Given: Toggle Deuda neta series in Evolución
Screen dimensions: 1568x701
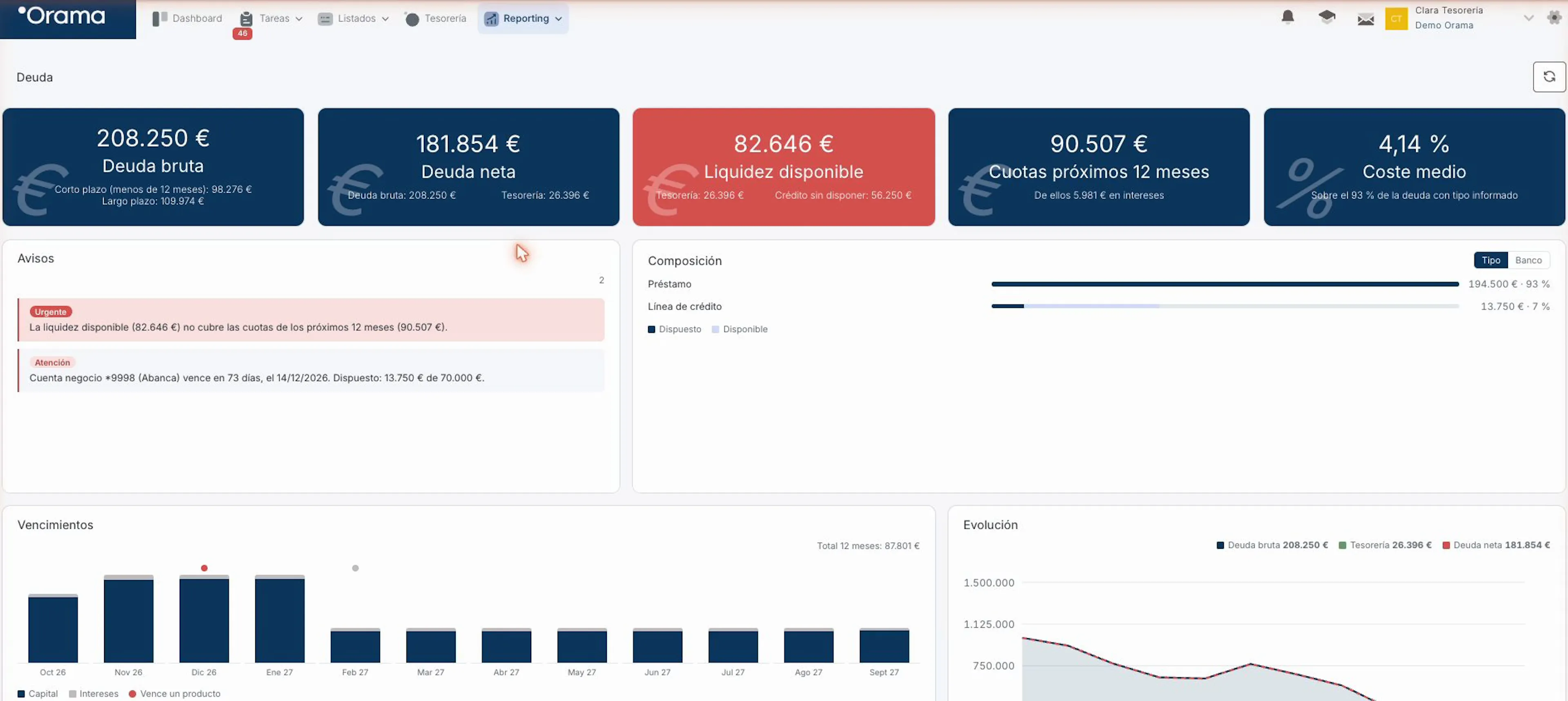Looking at the screenshot, I should pyautogui.click(x=1496, y=545).
